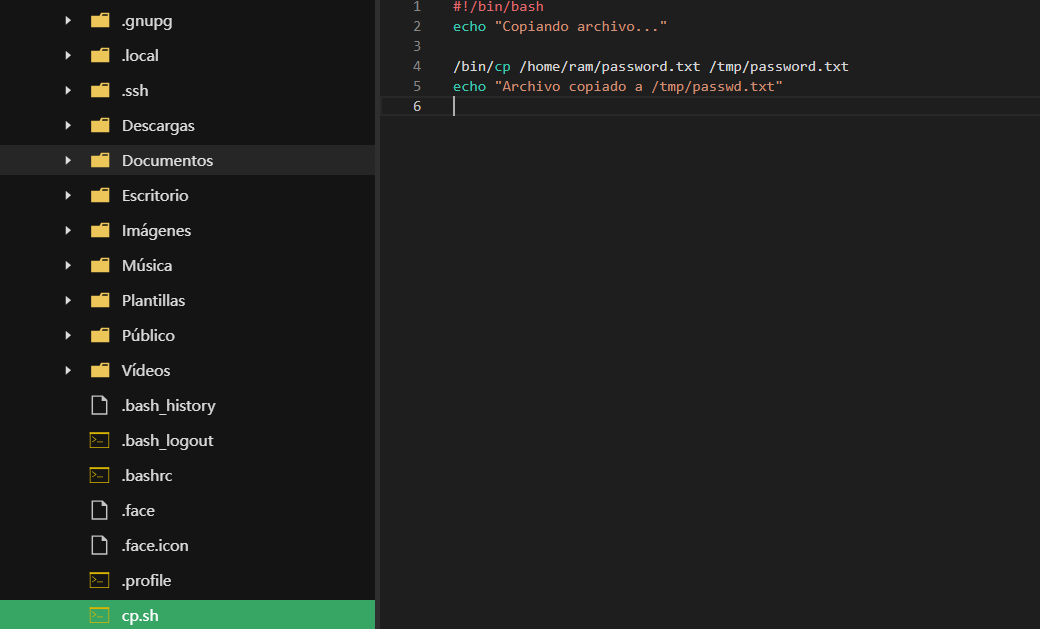Open the .bash_logout file
Image resolution: width=1040 pixels, height=629 pixels.
[x=167, y=441]
